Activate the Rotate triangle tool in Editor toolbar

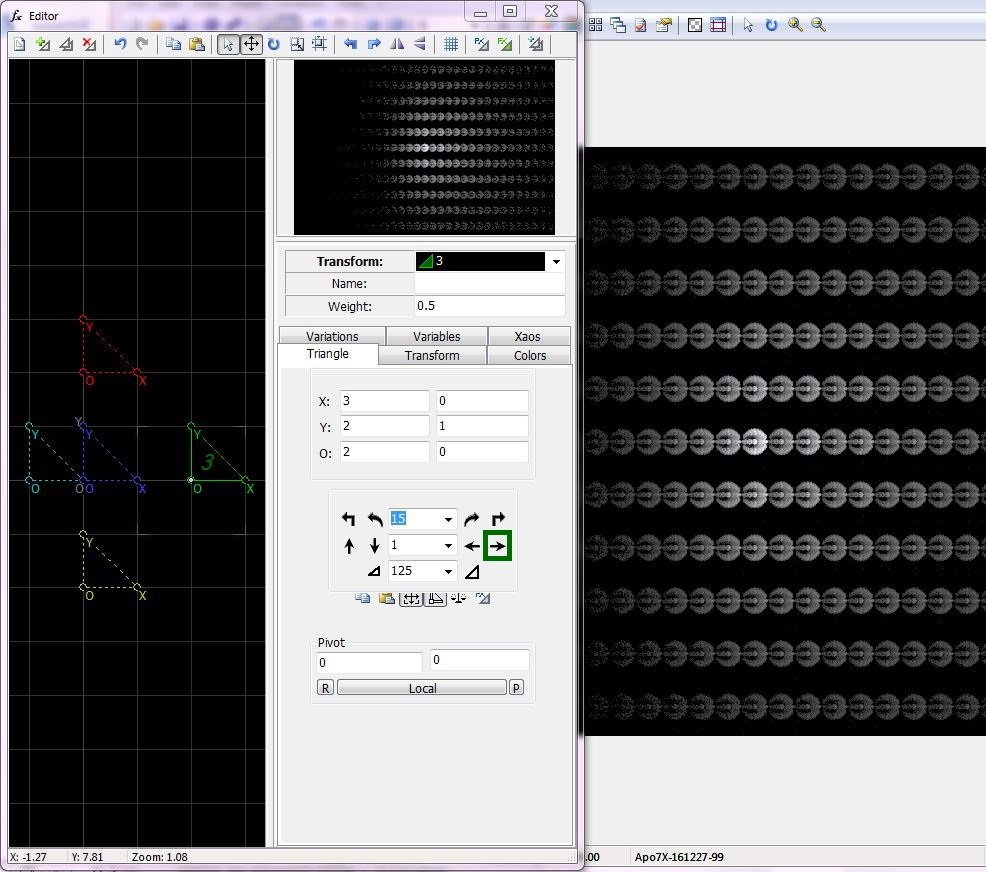click(x=274, y=44)
